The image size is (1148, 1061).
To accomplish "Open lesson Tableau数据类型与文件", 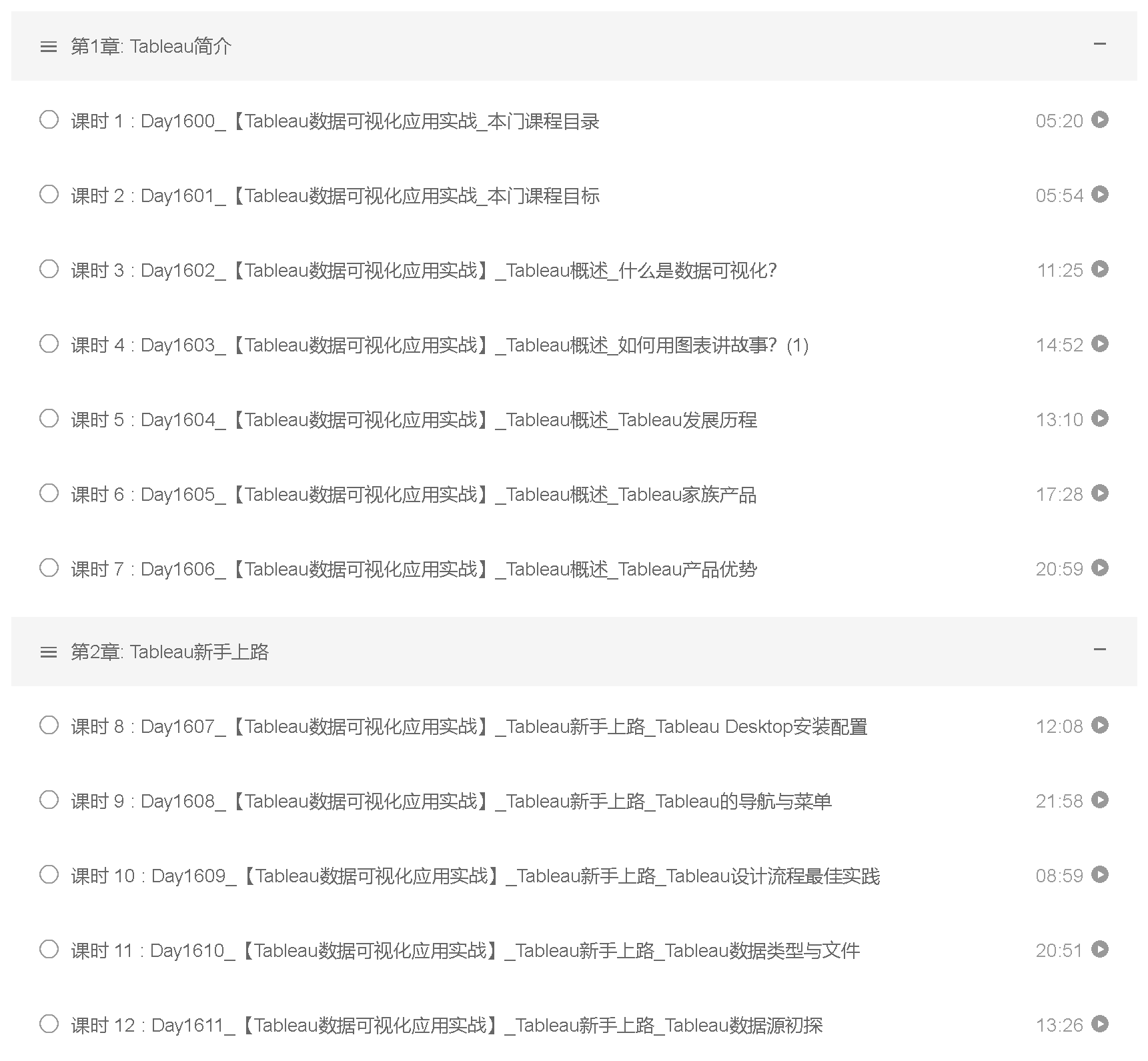I will coord(465,951).
